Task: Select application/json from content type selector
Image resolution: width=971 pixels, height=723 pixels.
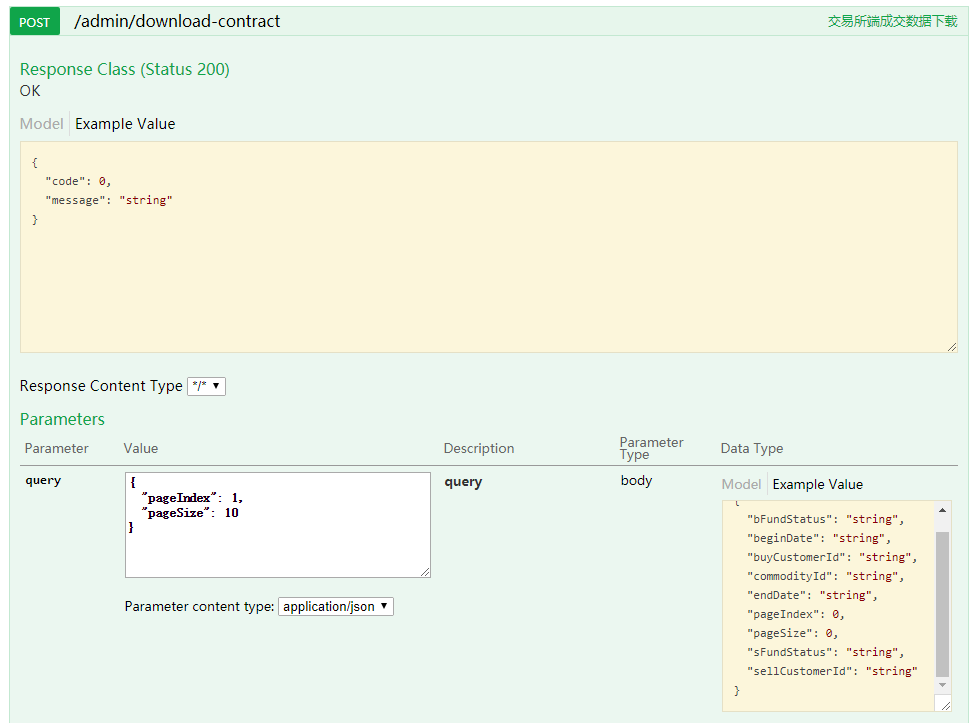Action: (x=335, y=606)
